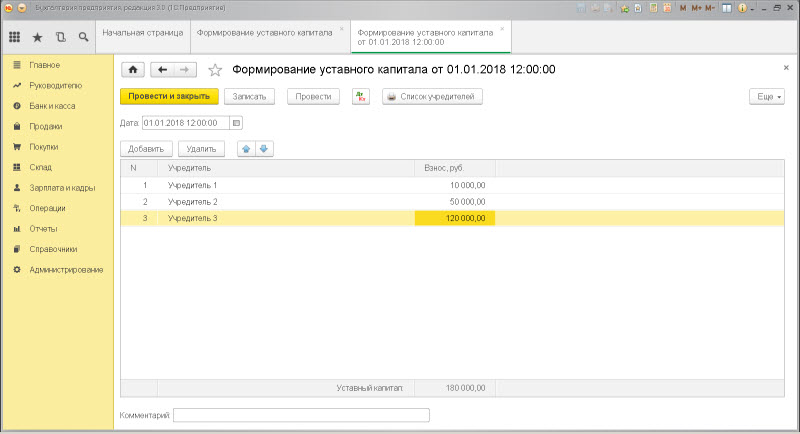Open Favorites star in top panel
This screenshot has width=800, height=434.
[37, 37]
